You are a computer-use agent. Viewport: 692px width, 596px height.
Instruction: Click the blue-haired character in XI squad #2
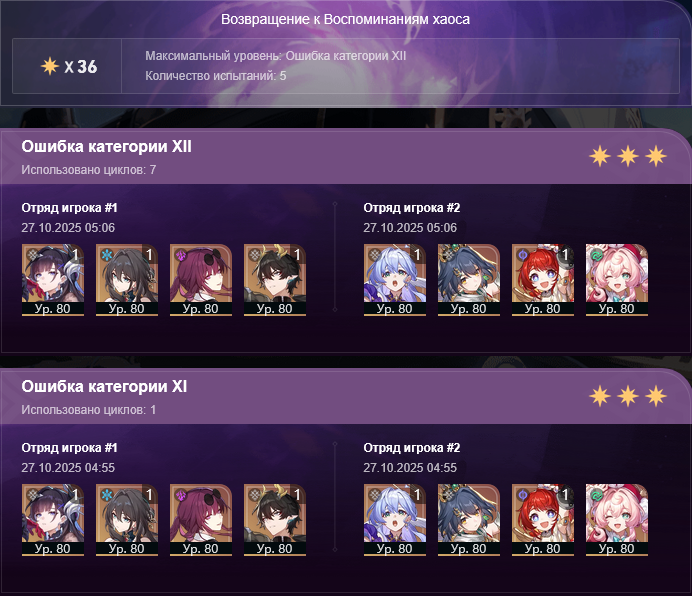point(395,520)
